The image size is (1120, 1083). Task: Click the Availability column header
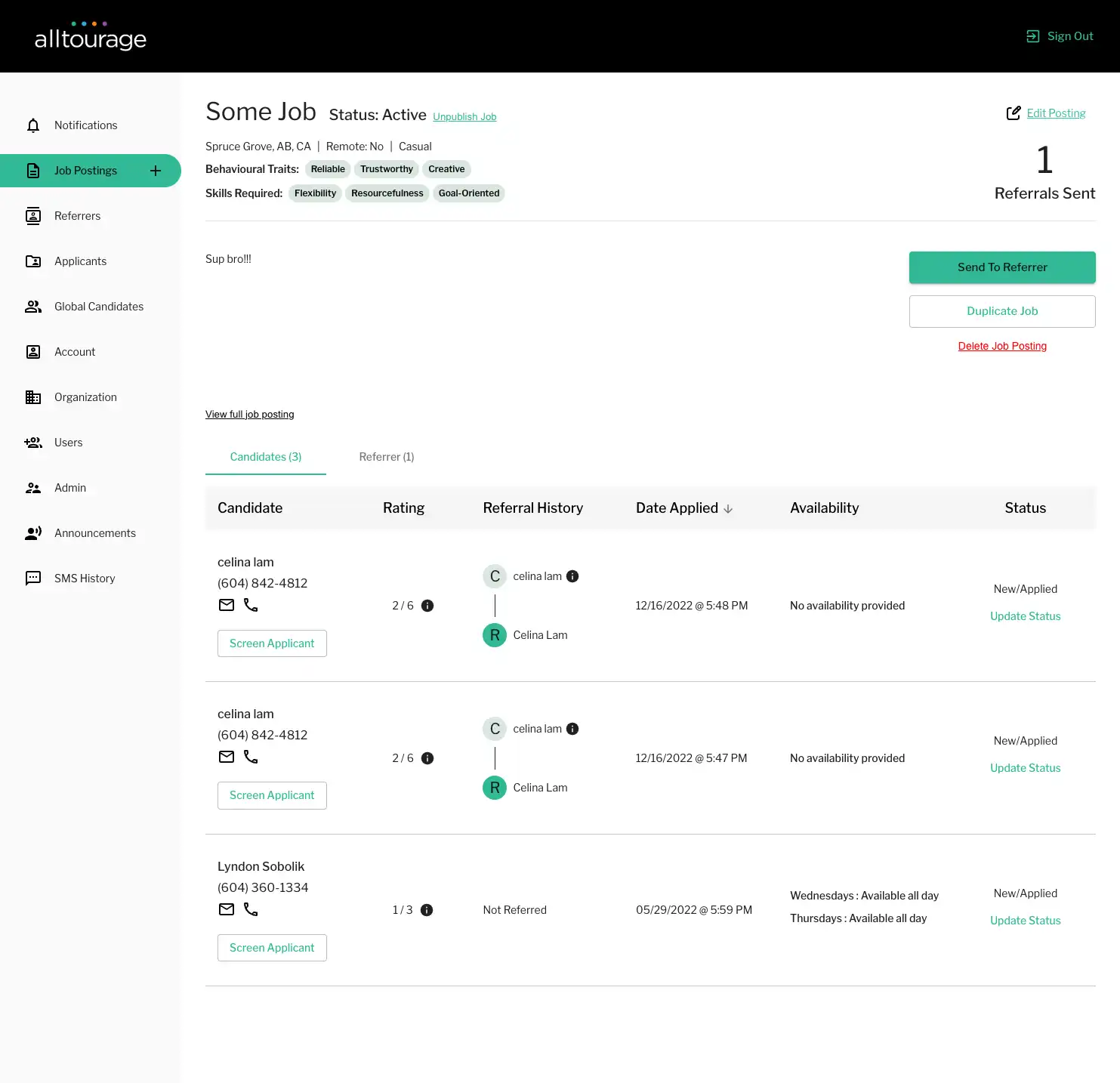point(824,508)
